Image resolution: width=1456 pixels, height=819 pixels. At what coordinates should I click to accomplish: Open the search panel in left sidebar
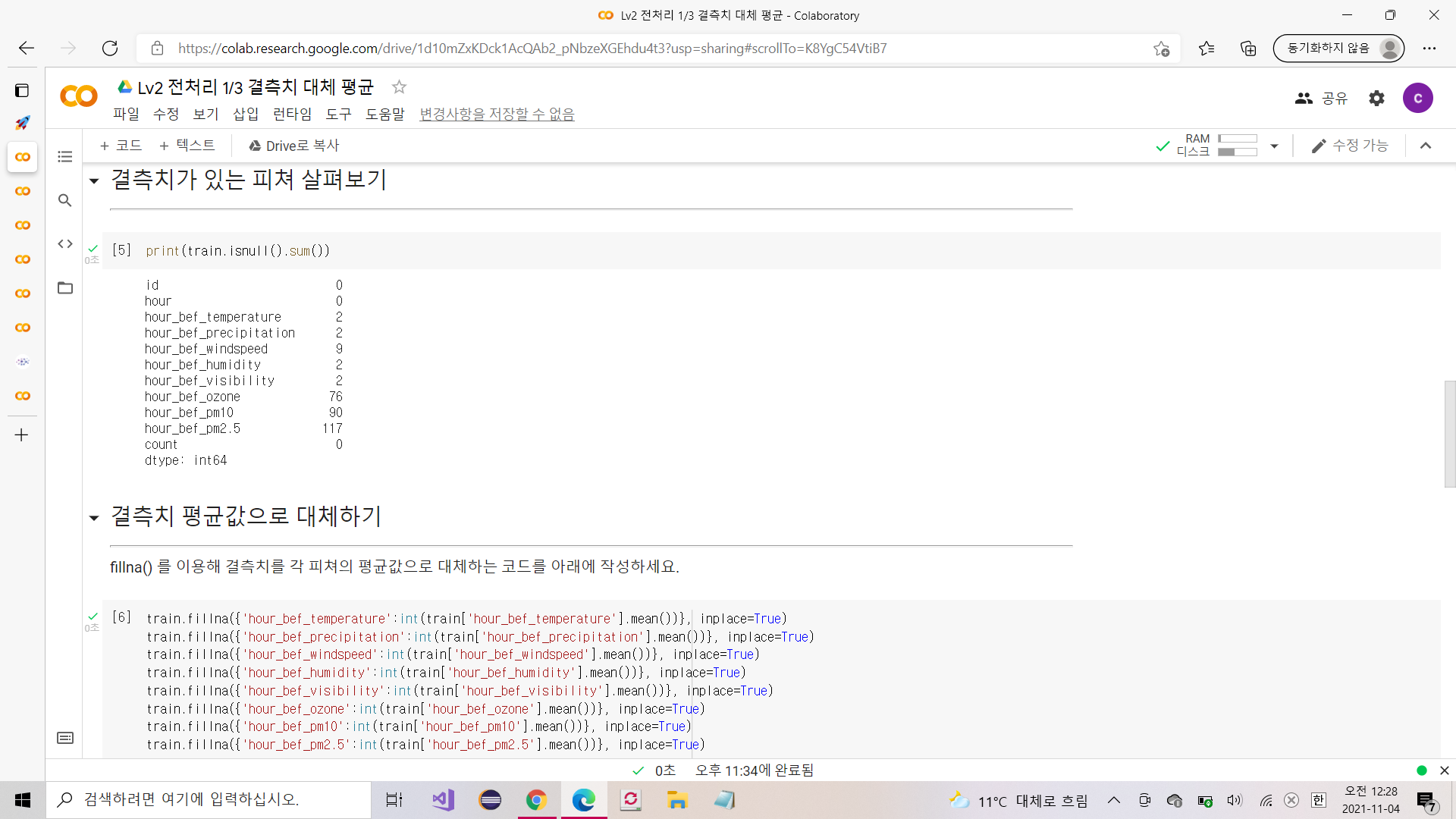(x=65, y=200)
